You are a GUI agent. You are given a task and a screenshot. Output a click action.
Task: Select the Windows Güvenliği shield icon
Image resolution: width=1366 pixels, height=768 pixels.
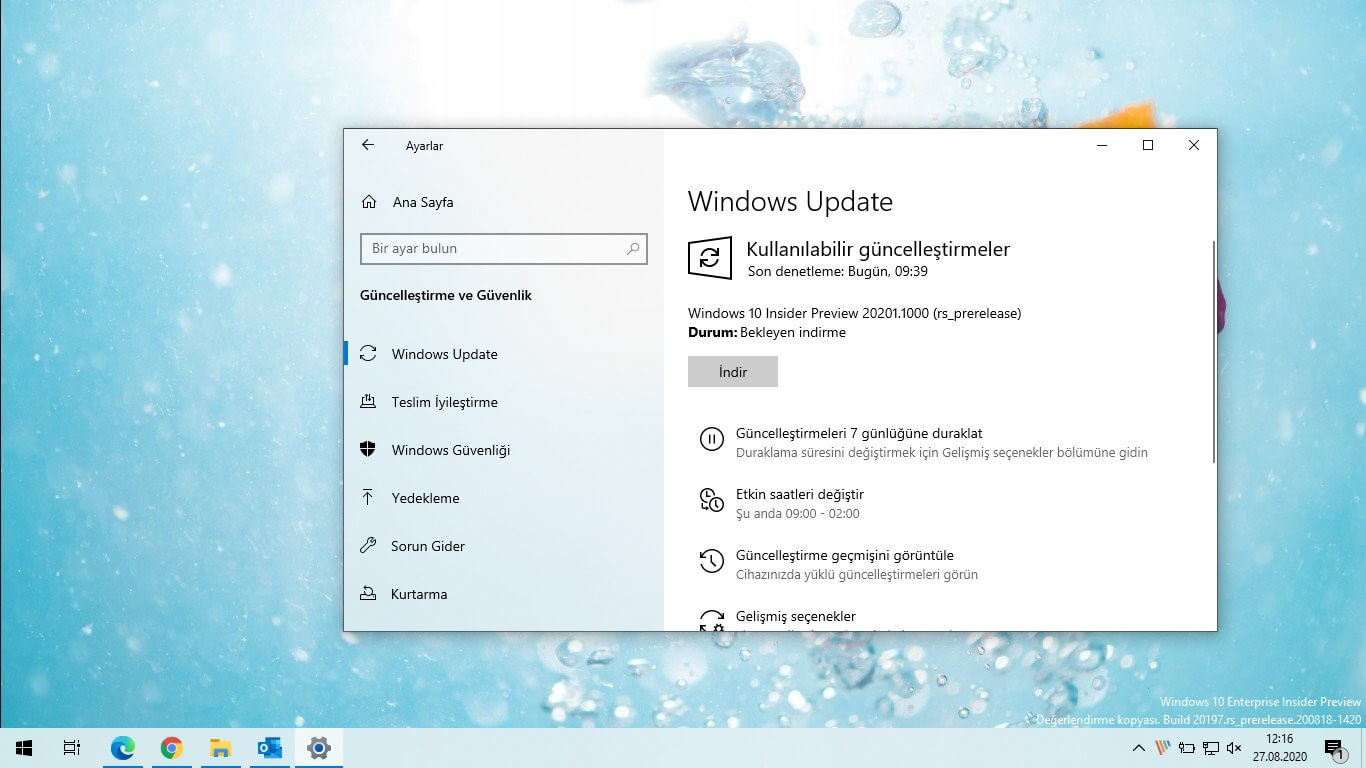[x=368, y=450]
